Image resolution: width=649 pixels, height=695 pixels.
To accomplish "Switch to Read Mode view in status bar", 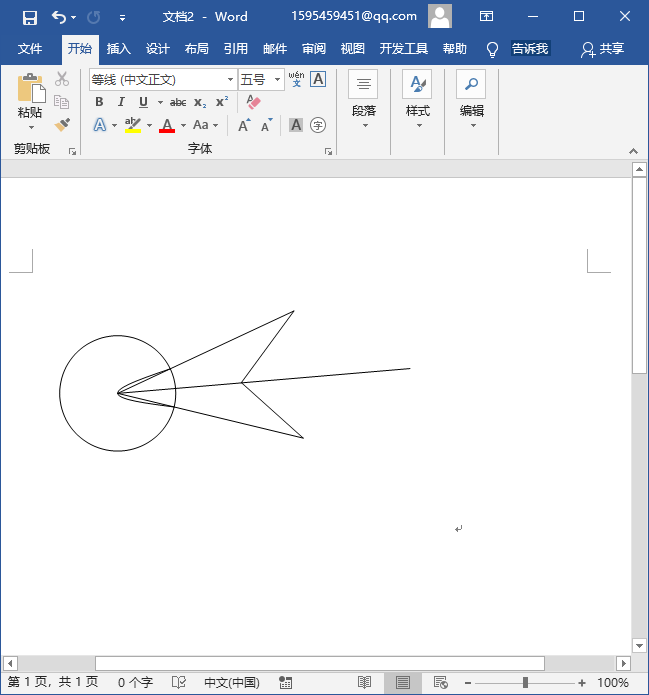I will click(365, 682).
